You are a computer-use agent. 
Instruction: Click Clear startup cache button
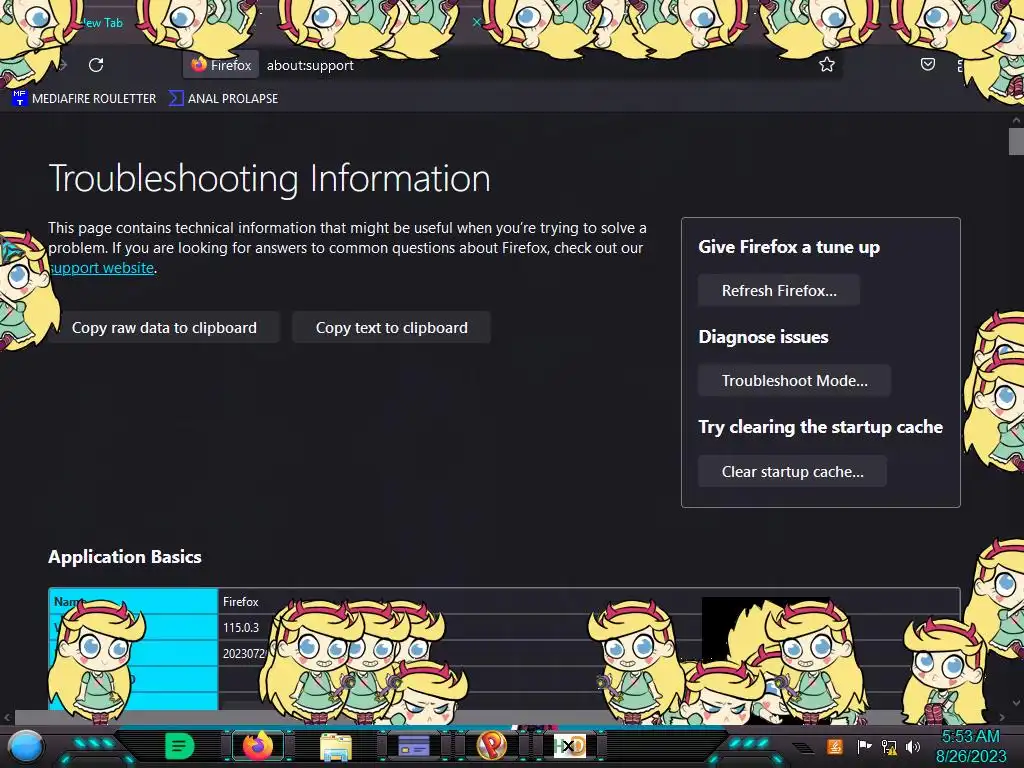(792, 472)
